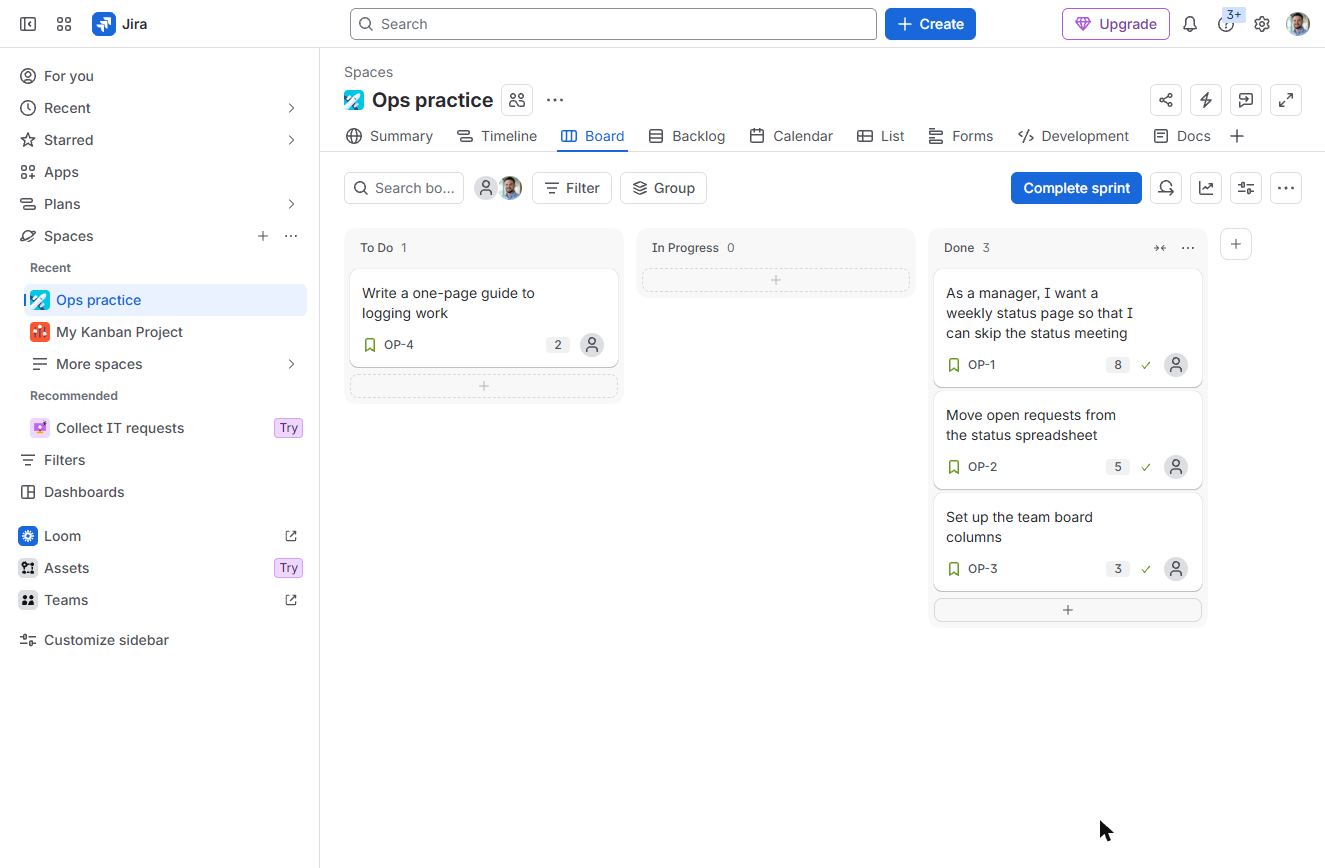Viewport: 1325px width, 868px height.
Task: Add a new column to the board
Action: tap(1236, 244)
